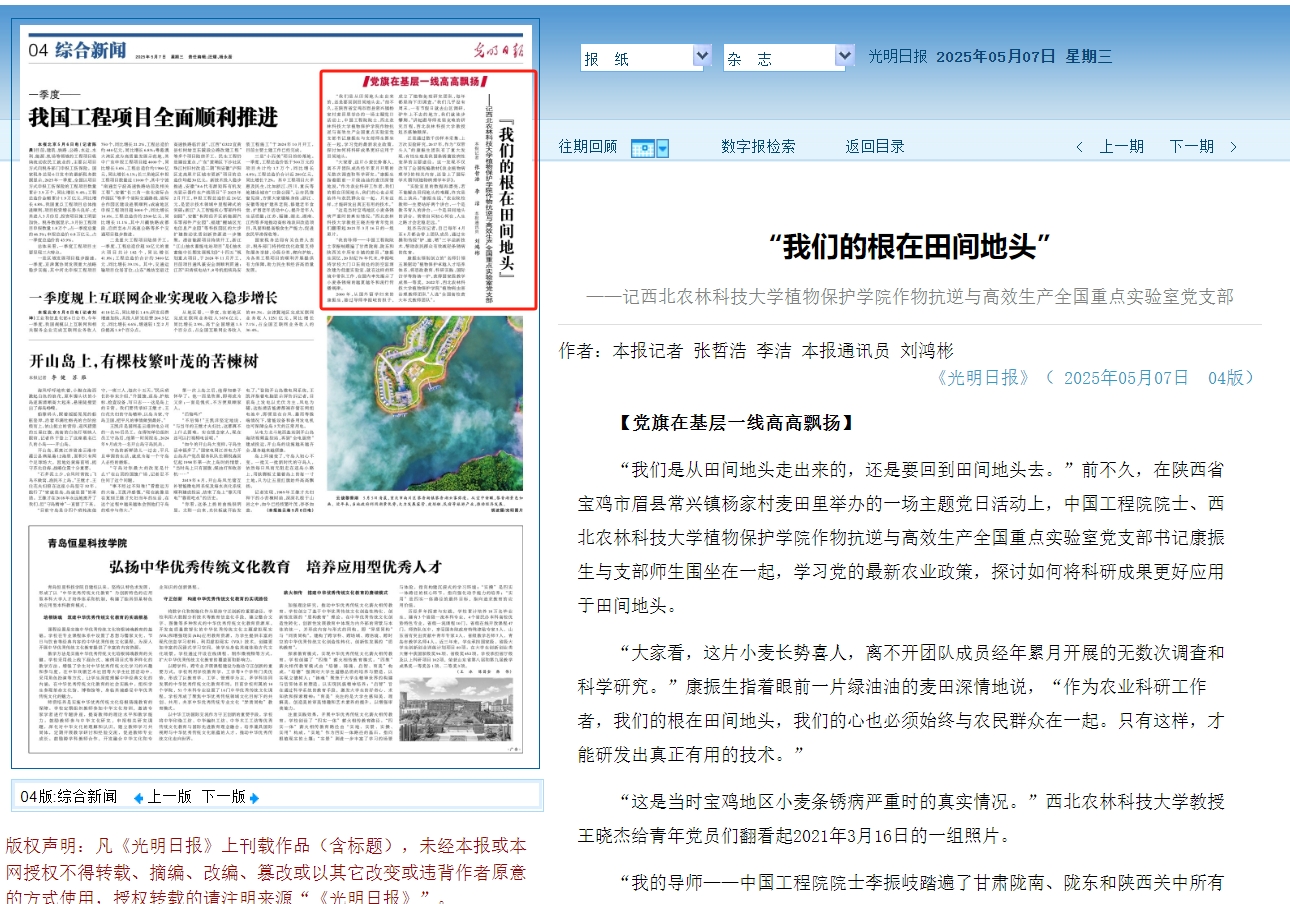
Task: Go to the previous page via 上一版
Action: tap(169, 797)
